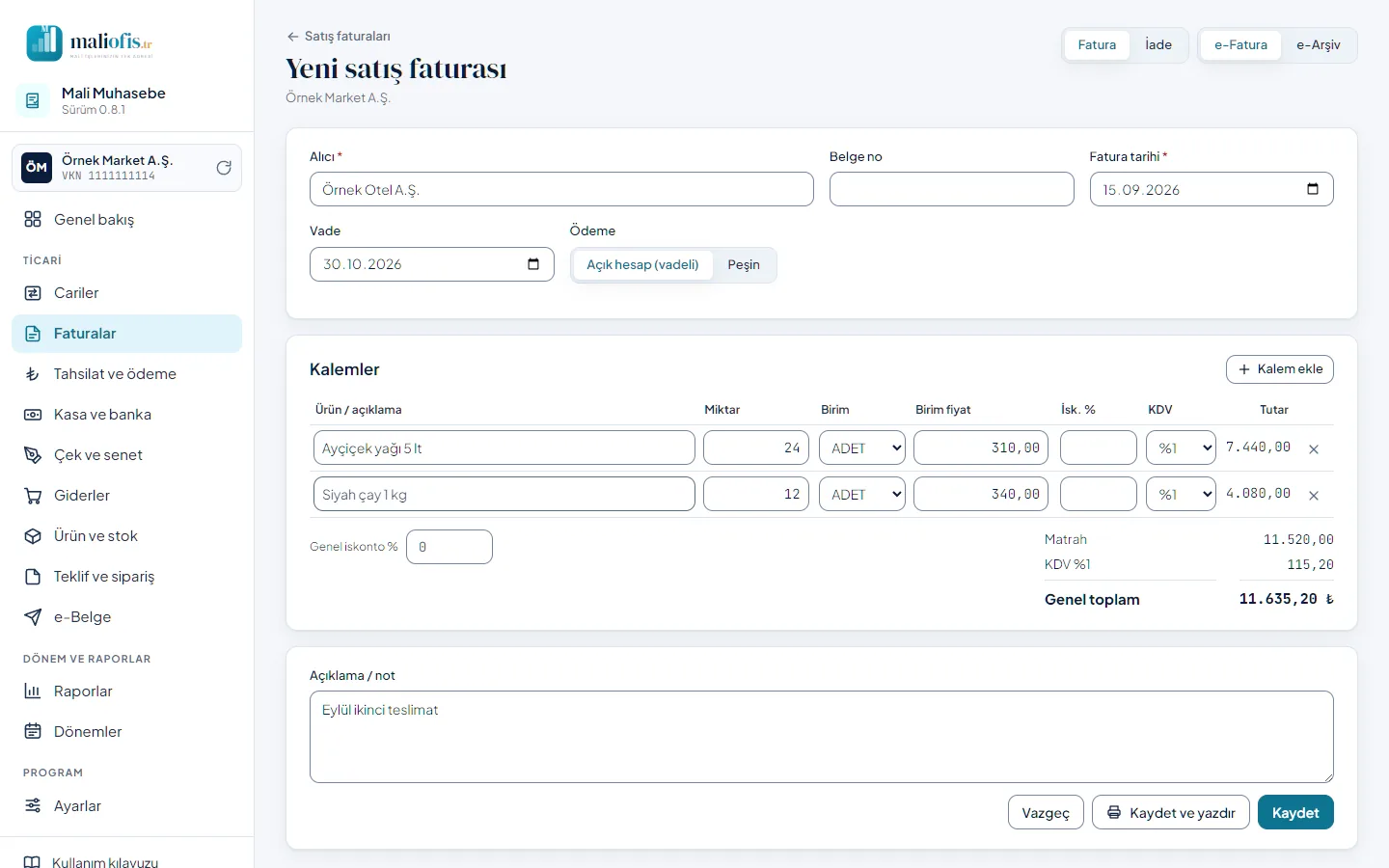Open Kullanım kılavuzu guide
Viewport: 1389px width, 868px height.
(x=126, y=862)
